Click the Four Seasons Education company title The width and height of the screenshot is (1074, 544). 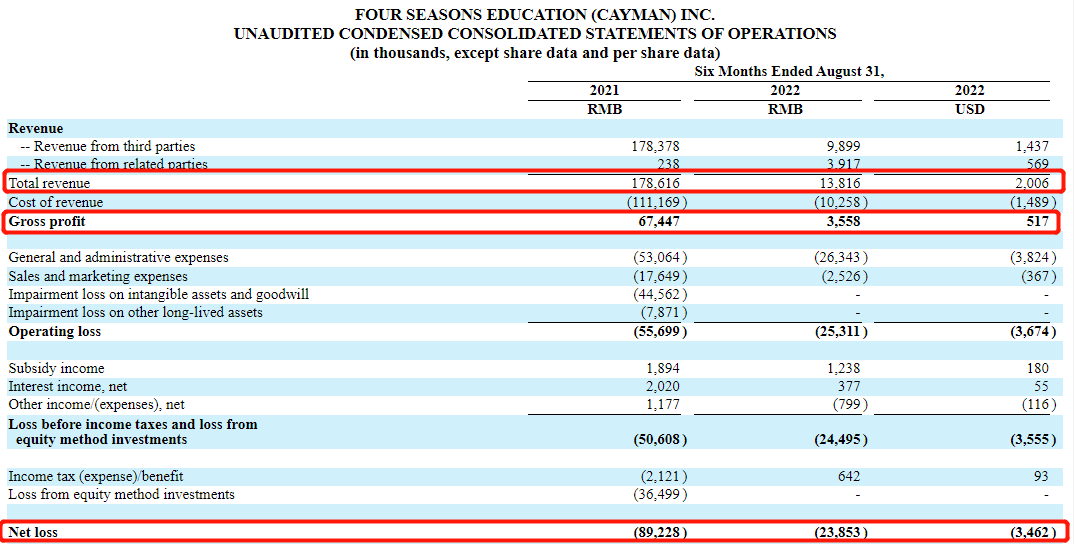click(x=535, y=15)
